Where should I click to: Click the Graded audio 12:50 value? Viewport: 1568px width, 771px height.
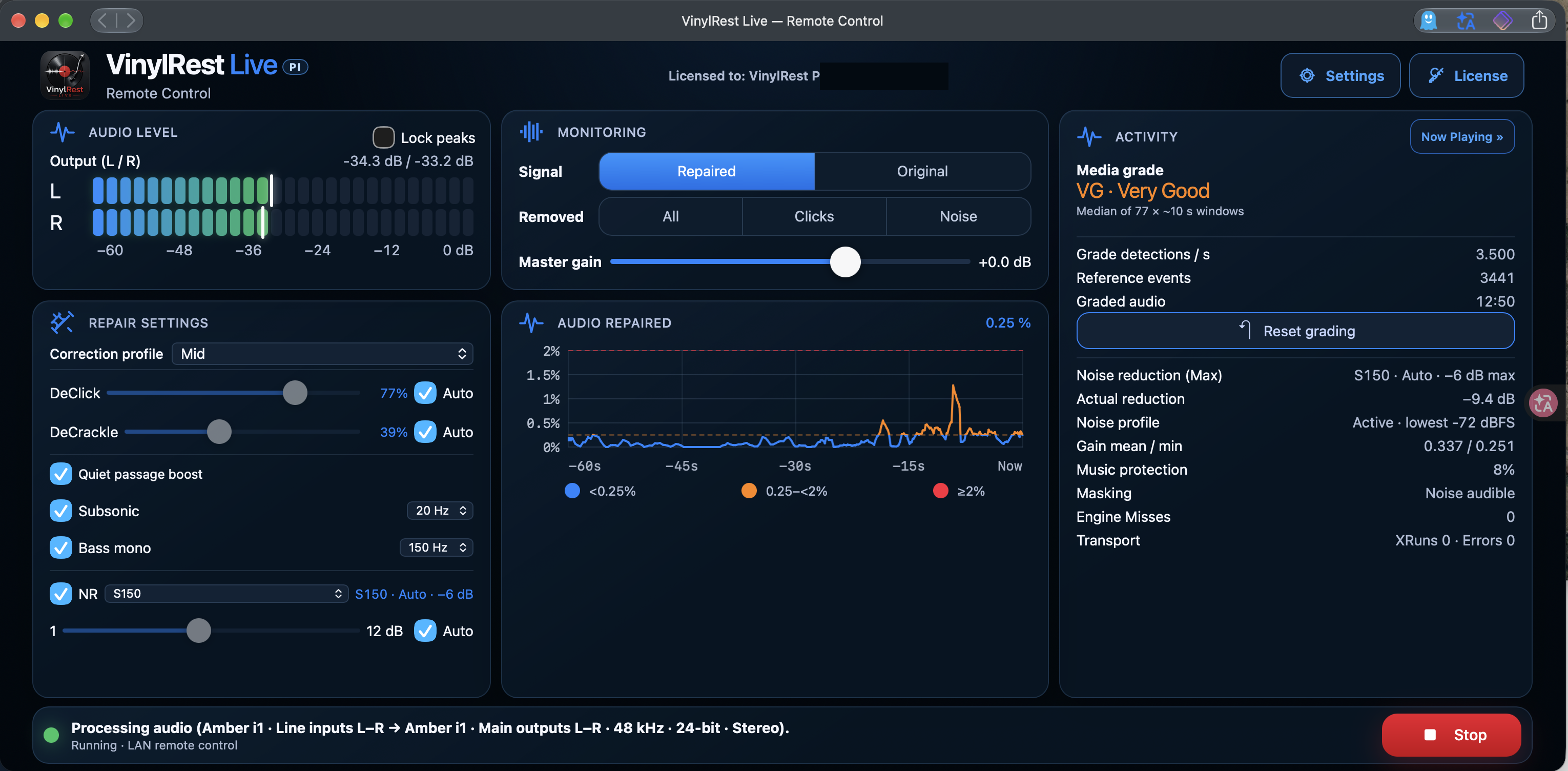1495,301
